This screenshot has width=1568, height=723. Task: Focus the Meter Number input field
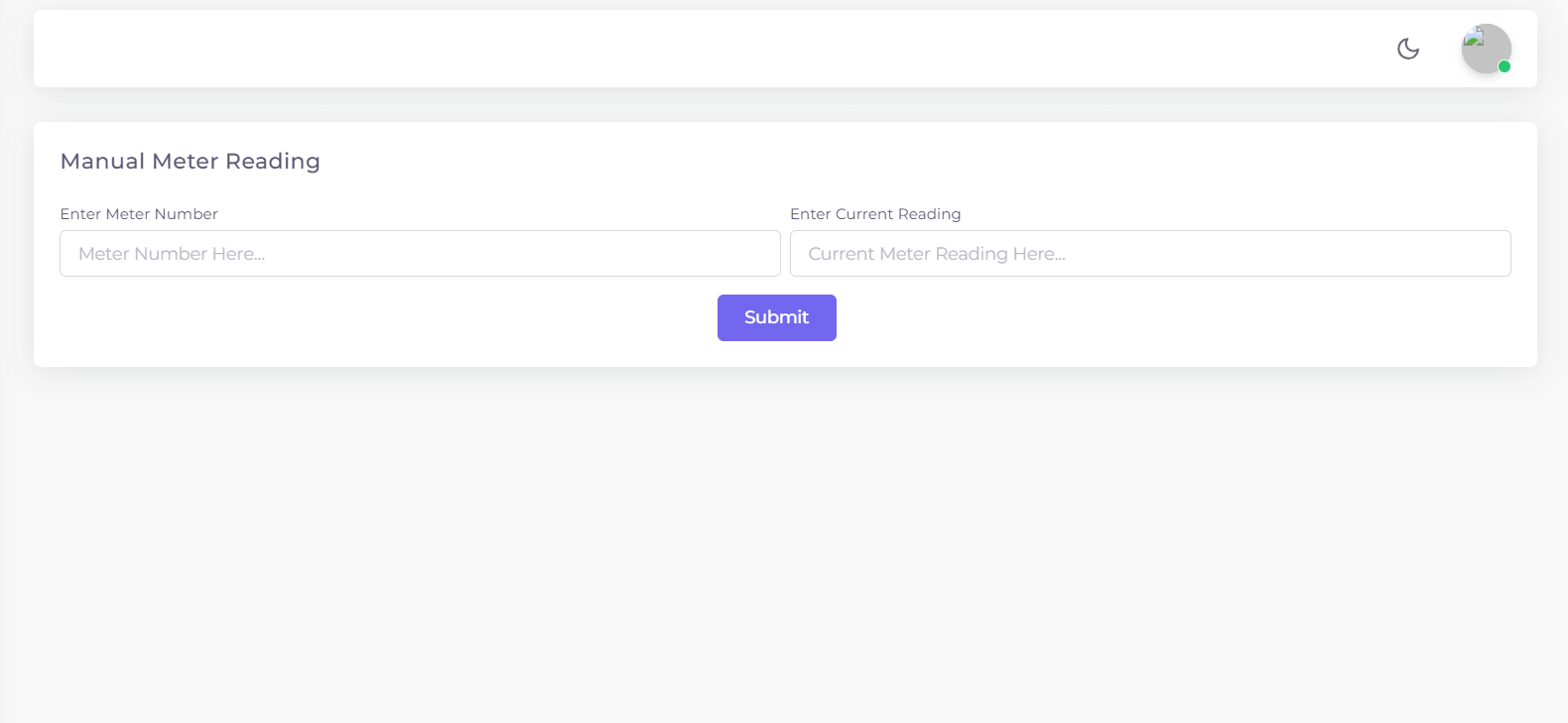(420, 254)
